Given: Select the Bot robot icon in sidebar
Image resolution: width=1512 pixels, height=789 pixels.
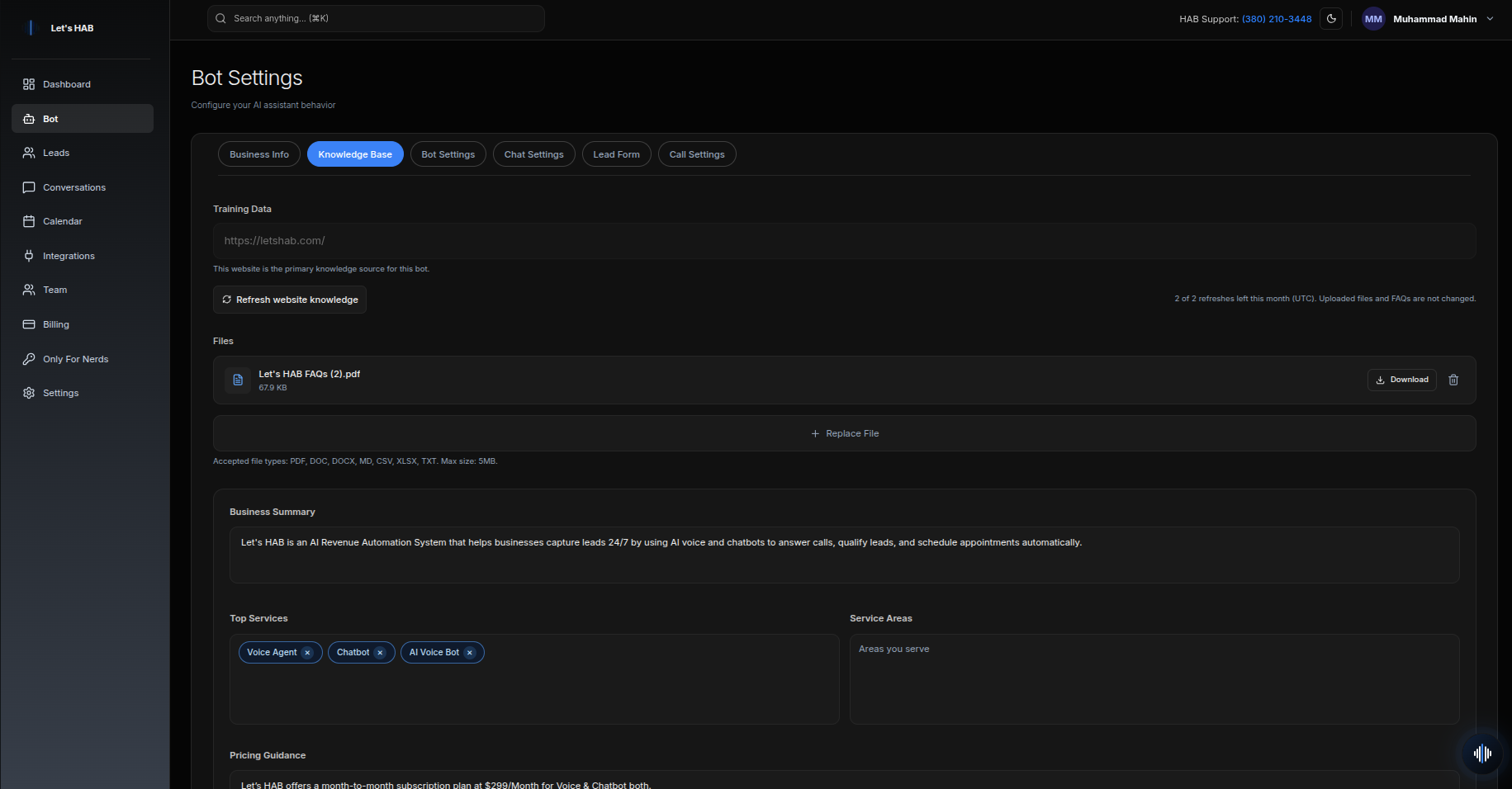Looking at the screenshot, I should pyautogui.click(x=29, y=119).
